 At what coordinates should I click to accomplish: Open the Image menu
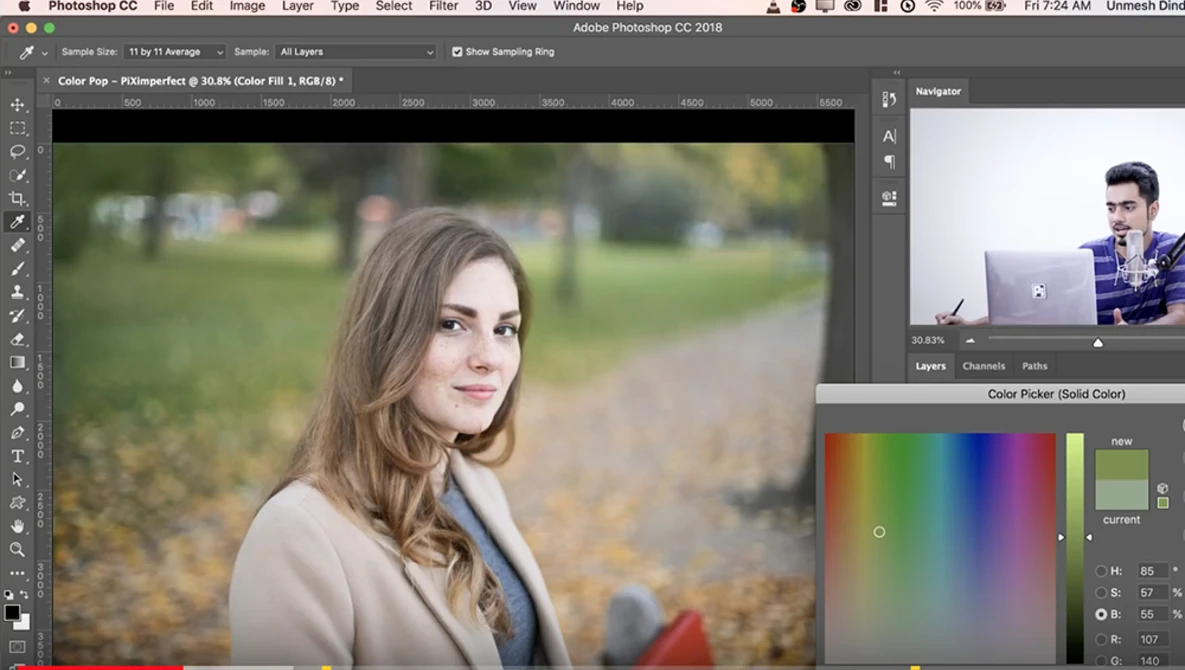click(247, 6)
